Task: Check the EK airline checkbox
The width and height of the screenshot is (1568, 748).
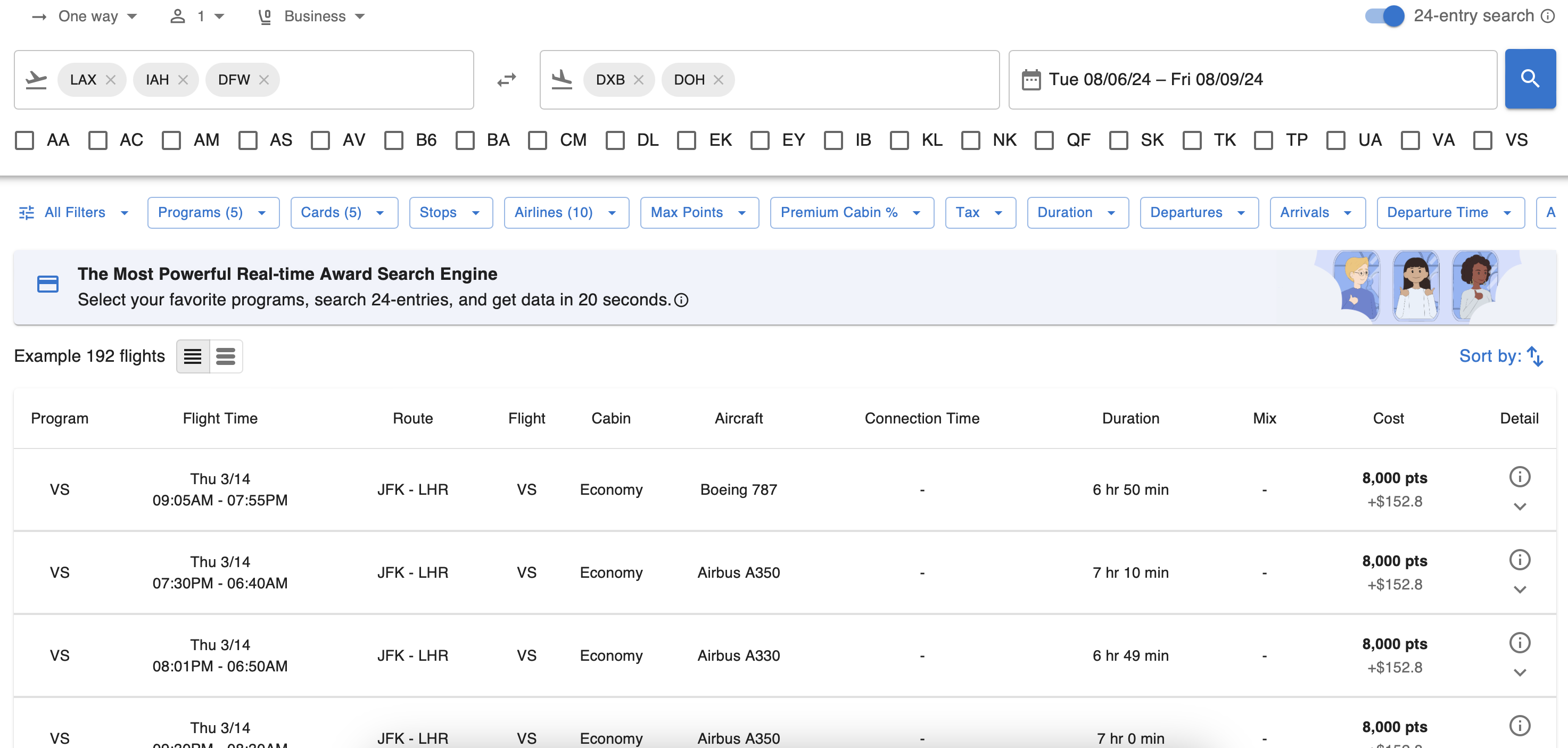Action: click(x=687, y=140)
